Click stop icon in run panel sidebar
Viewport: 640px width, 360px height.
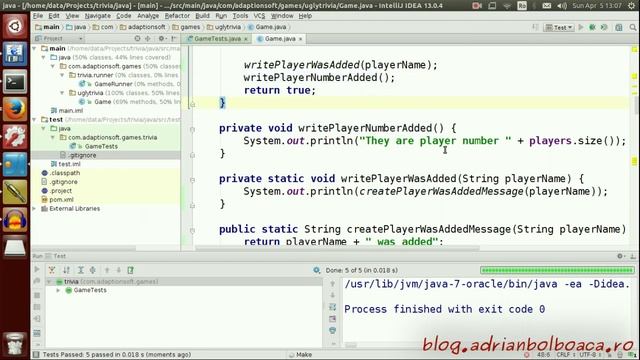tap(37, 295)
